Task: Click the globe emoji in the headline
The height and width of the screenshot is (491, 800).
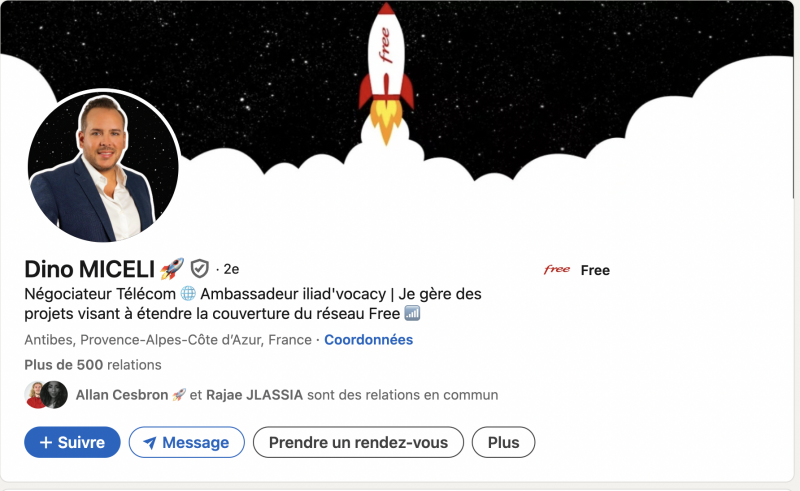Action: [x=188, y=294]
